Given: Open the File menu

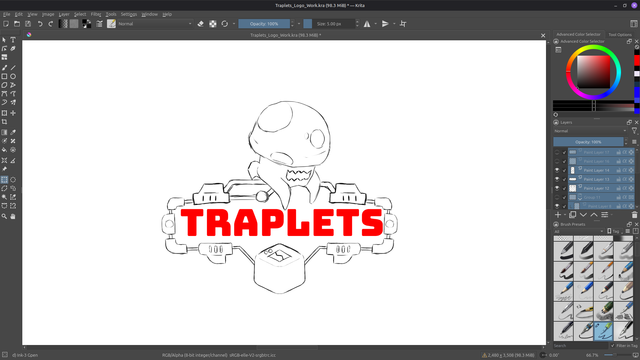Looking at the screenshot, I should [7, 14].
